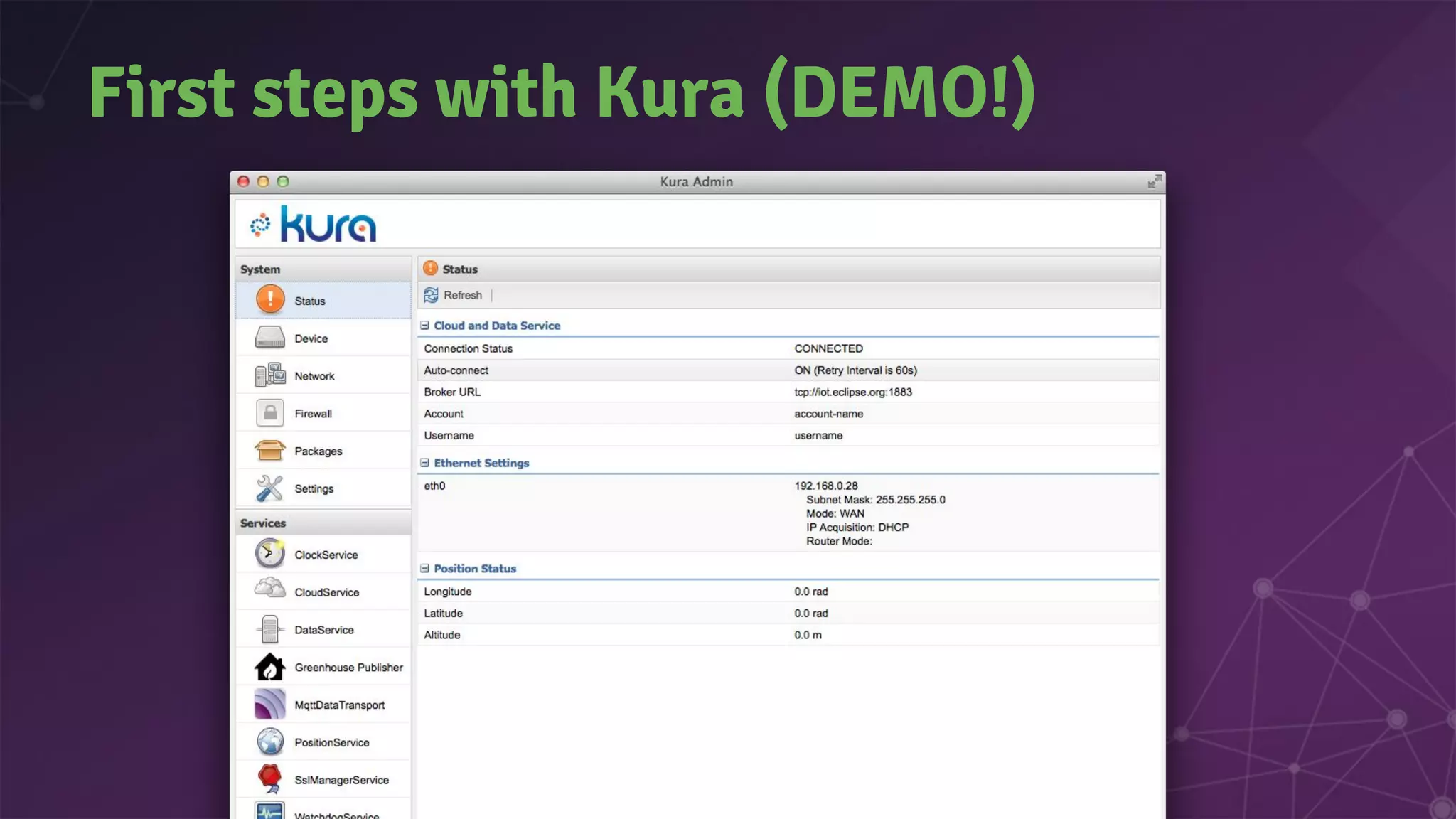Open the Device hard drive icon
The height and width of the screenshot is (819, 1456).
point(270,337)
